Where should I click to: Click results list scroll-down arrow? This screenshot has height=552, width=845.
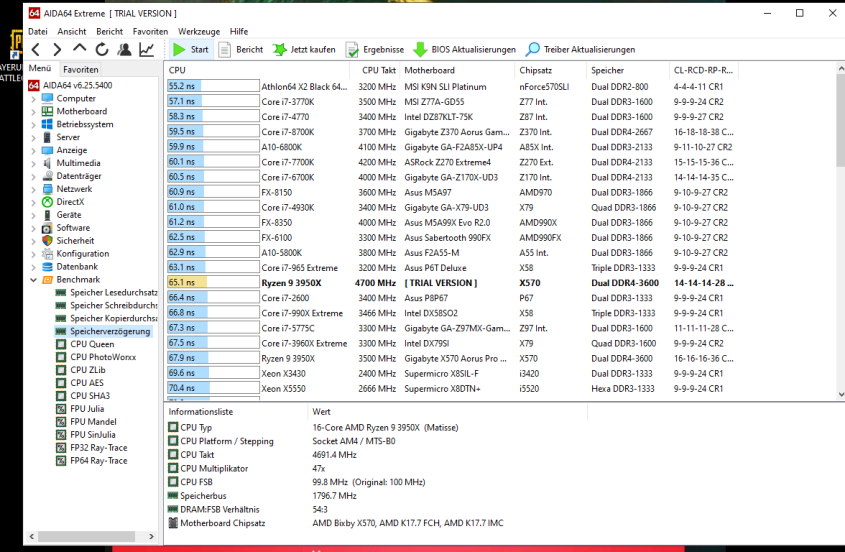(x=841, y=394)
